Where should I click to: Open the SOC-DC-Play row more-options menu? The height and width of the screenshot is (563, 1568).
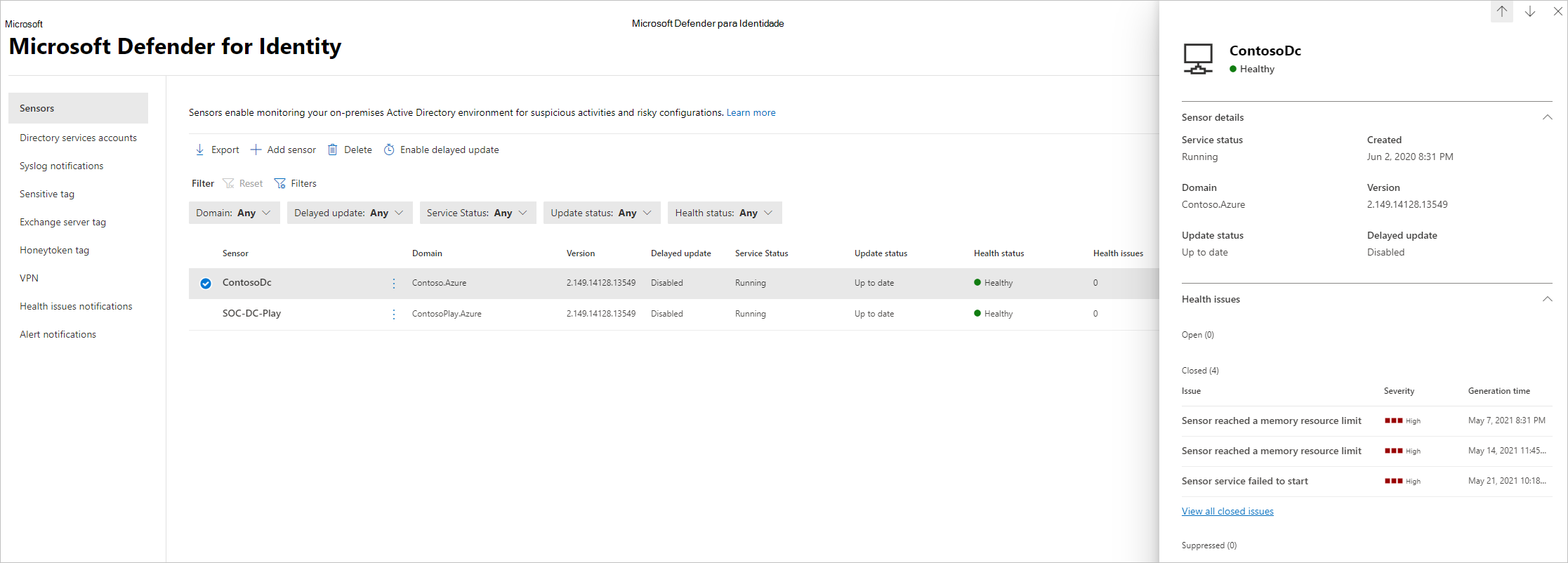pos(394,314)
